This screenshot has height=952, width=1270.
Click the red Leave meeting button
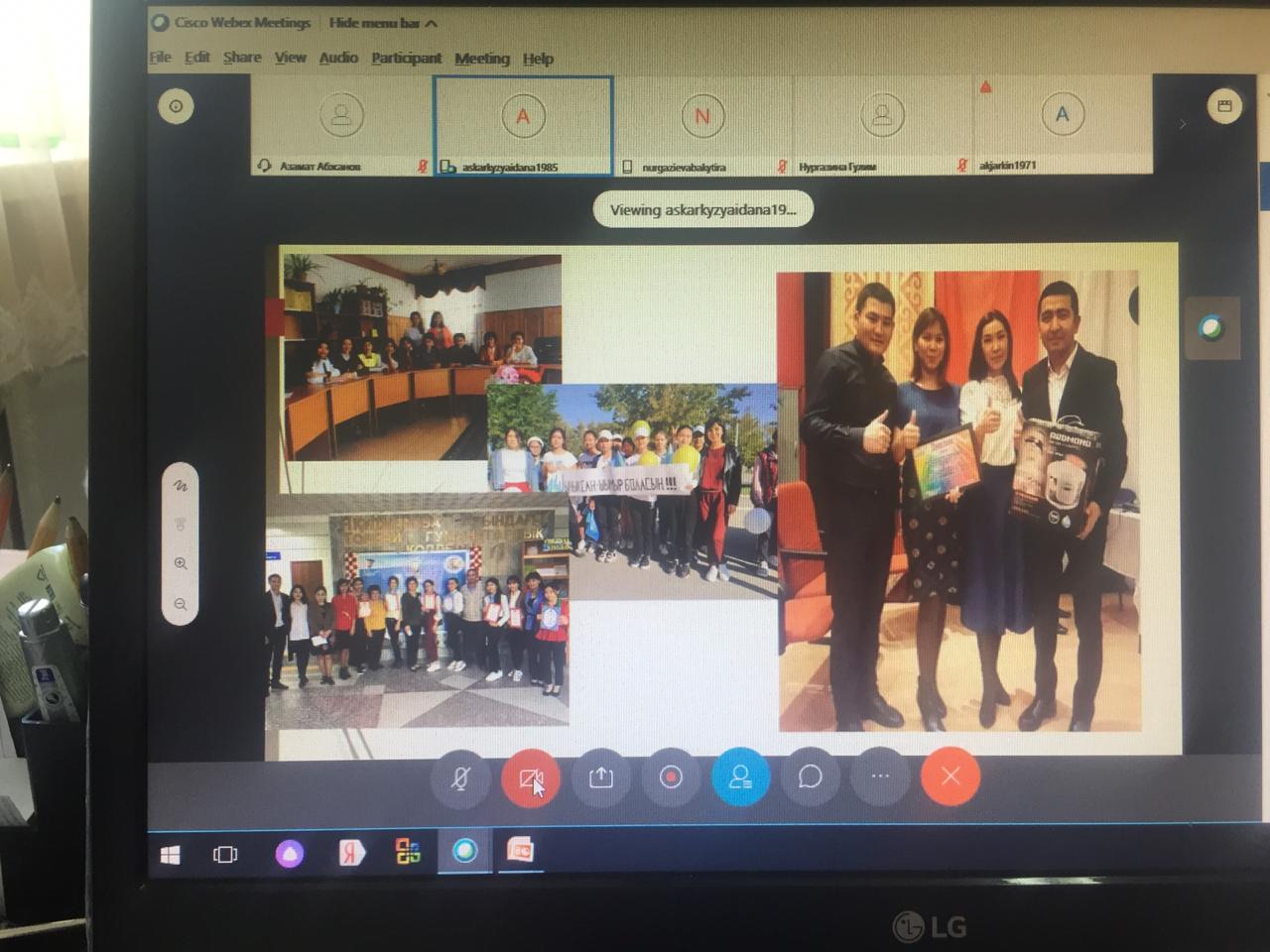[x=950, y=776]
